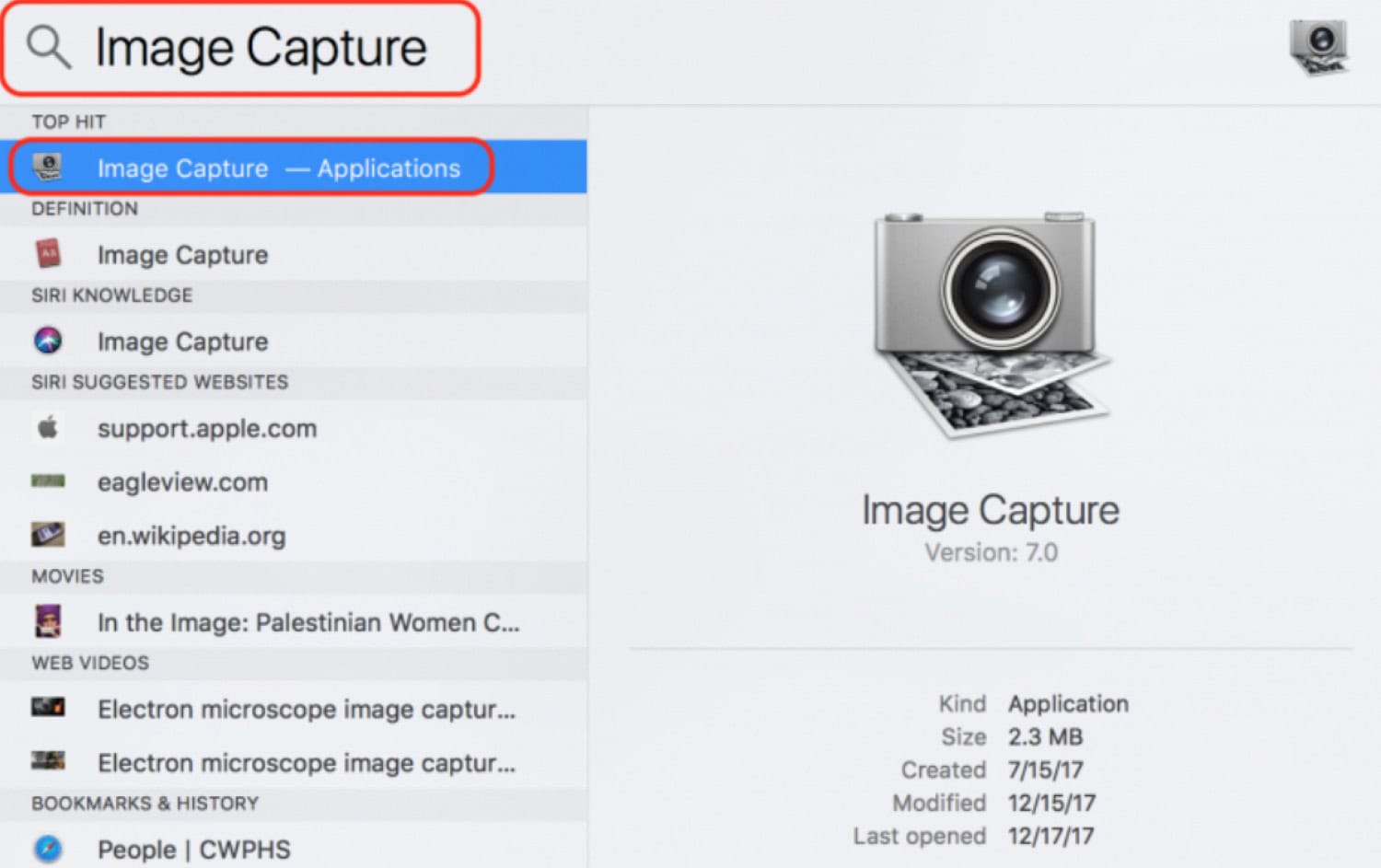The image size is (1381, 868).
Task: Click the dictionary icon in the Definition row
Action: [x=48, y=253]
